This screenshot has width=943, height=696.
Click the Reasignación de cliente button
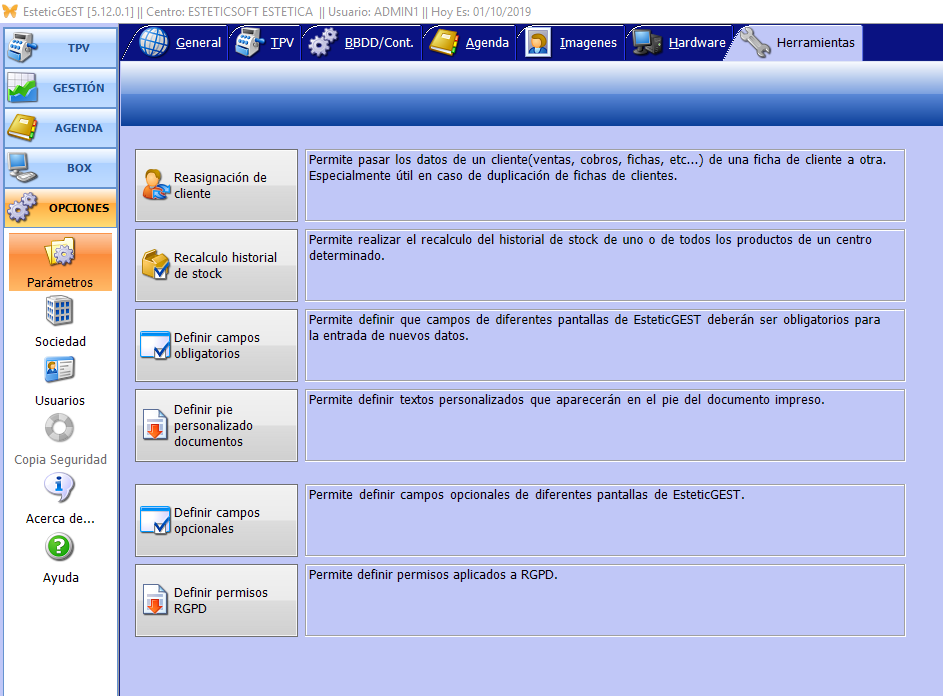click(x=217, y=185)
